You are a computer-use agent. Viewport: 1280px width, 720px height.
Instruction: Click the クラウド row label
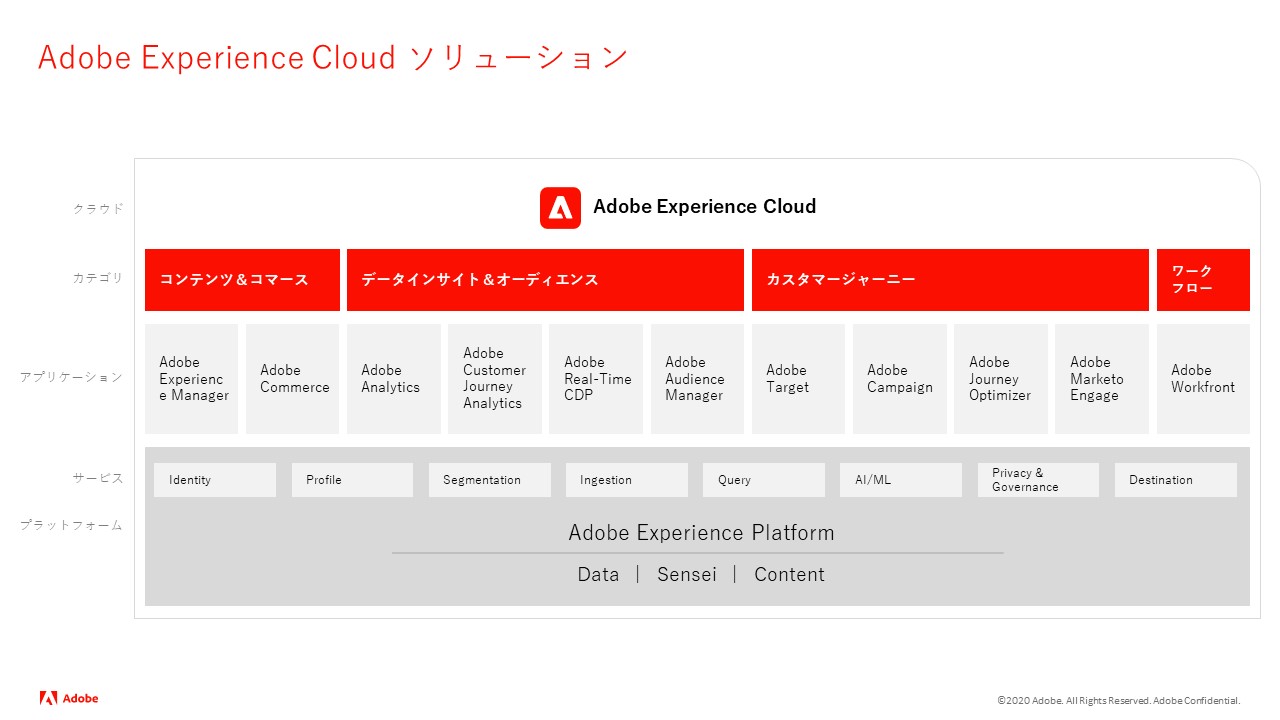tap(99, 209)
